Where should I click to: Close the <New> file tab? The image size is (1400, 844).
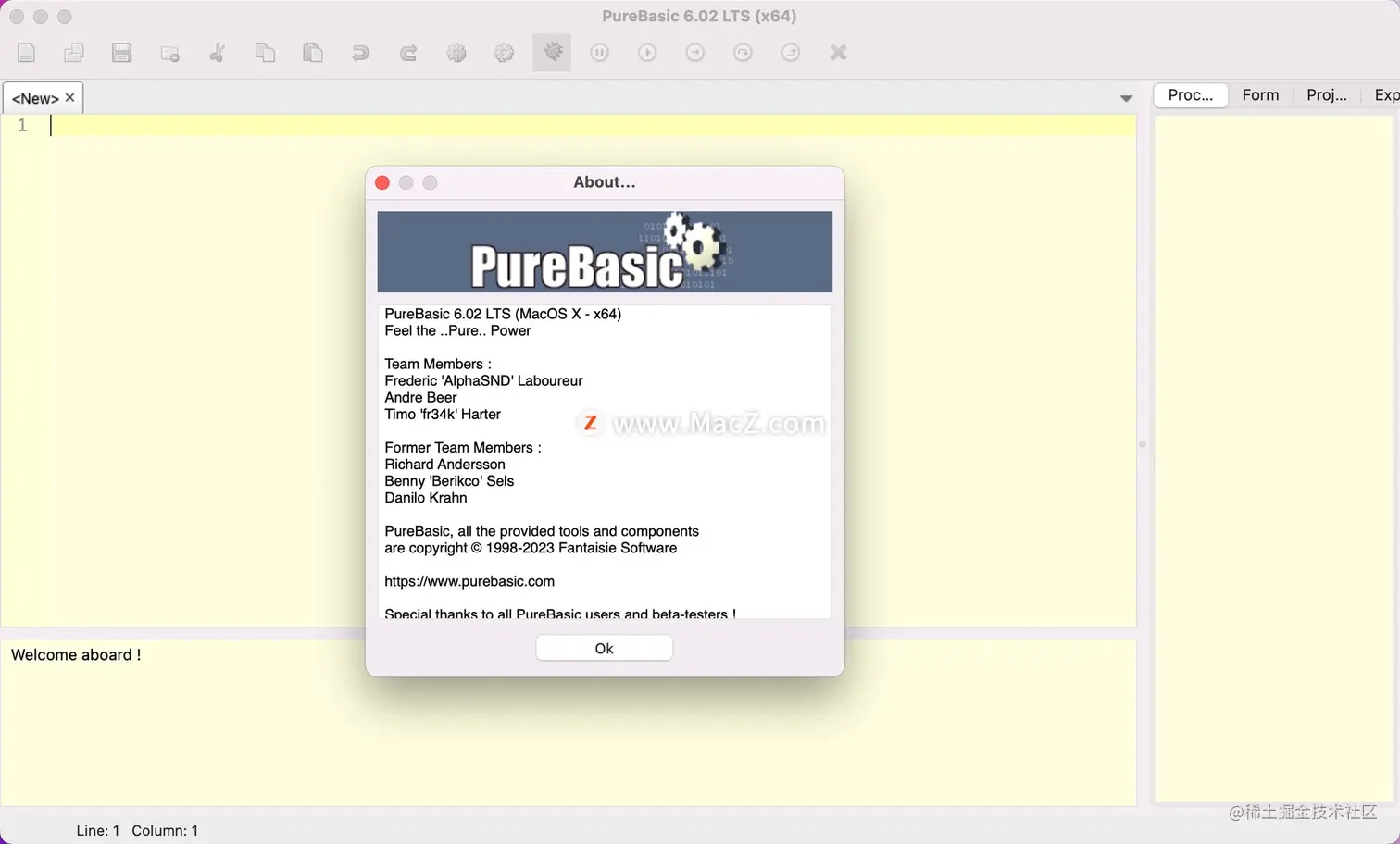coord(70,97)
